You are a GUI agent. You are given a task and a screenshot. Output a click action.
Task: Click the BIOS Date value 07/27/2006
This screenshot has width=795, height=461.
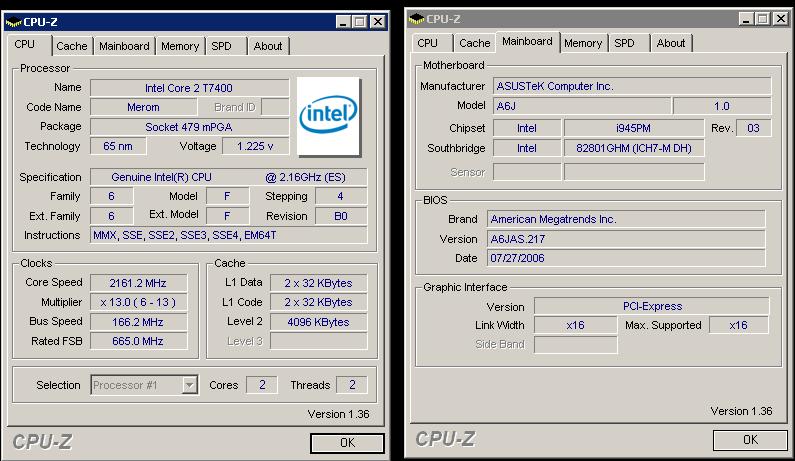(x=626, y=258)
